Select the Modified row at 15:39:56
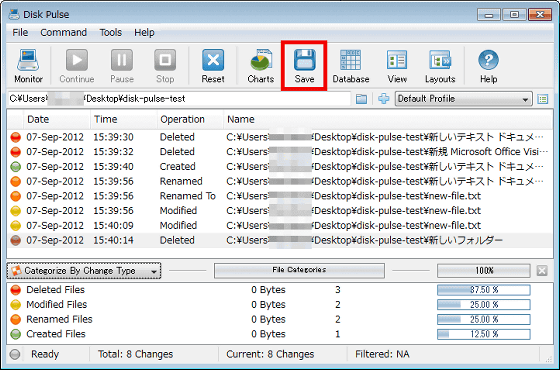The image size is (560, 370). pos(280,211)
